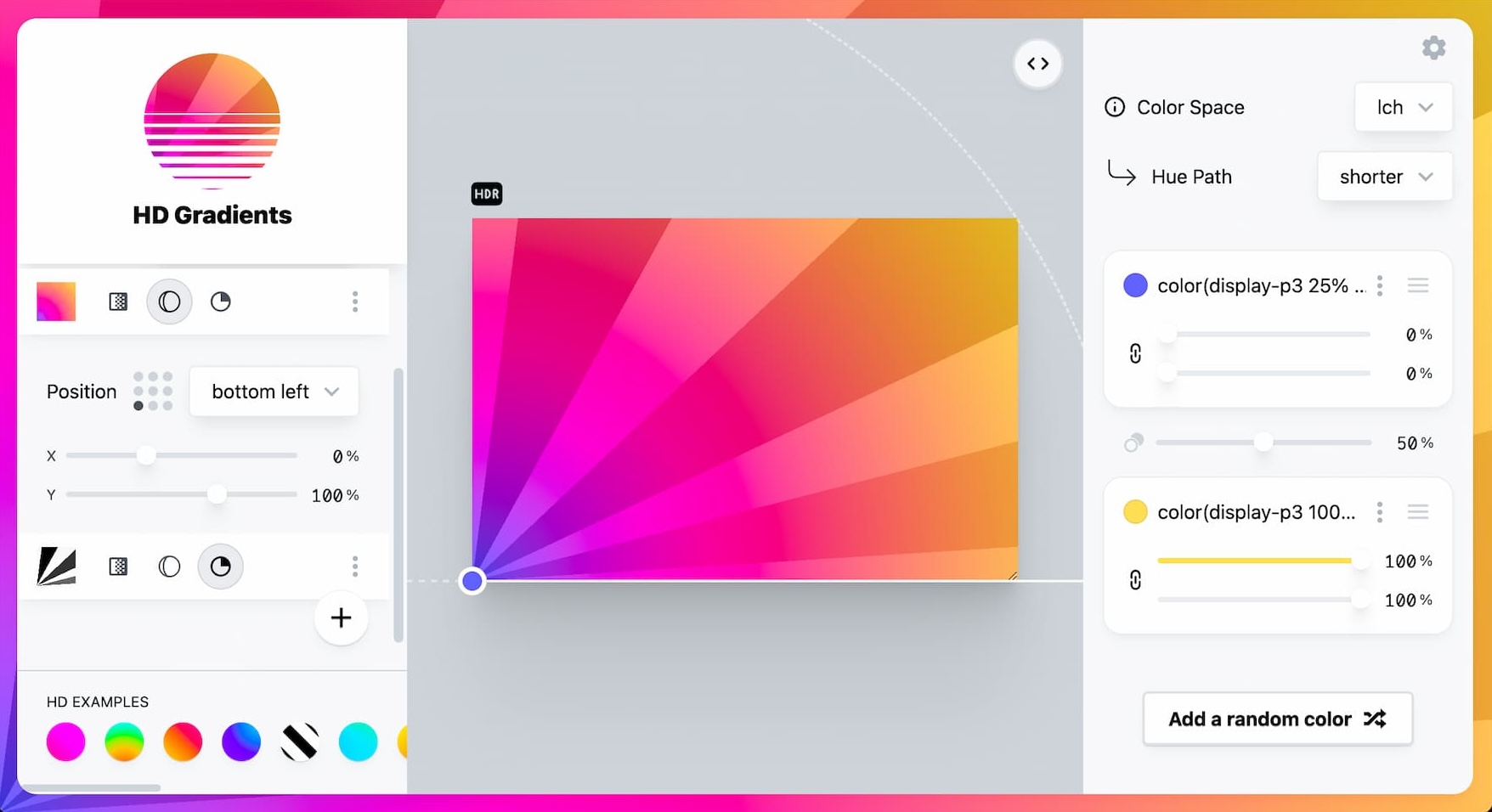The height and width of the screenshot is (812, 1492).
Task: Click drag handle of yellow color stop
Action: coord(1417,512)
